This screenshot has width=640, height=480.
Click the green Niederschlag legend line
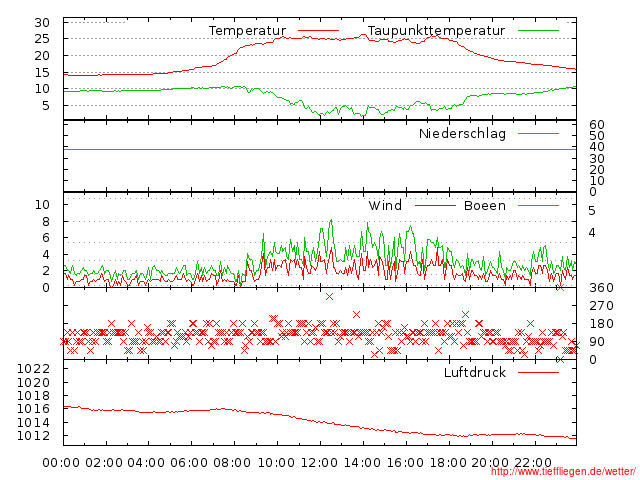click(x=538, y=133)
